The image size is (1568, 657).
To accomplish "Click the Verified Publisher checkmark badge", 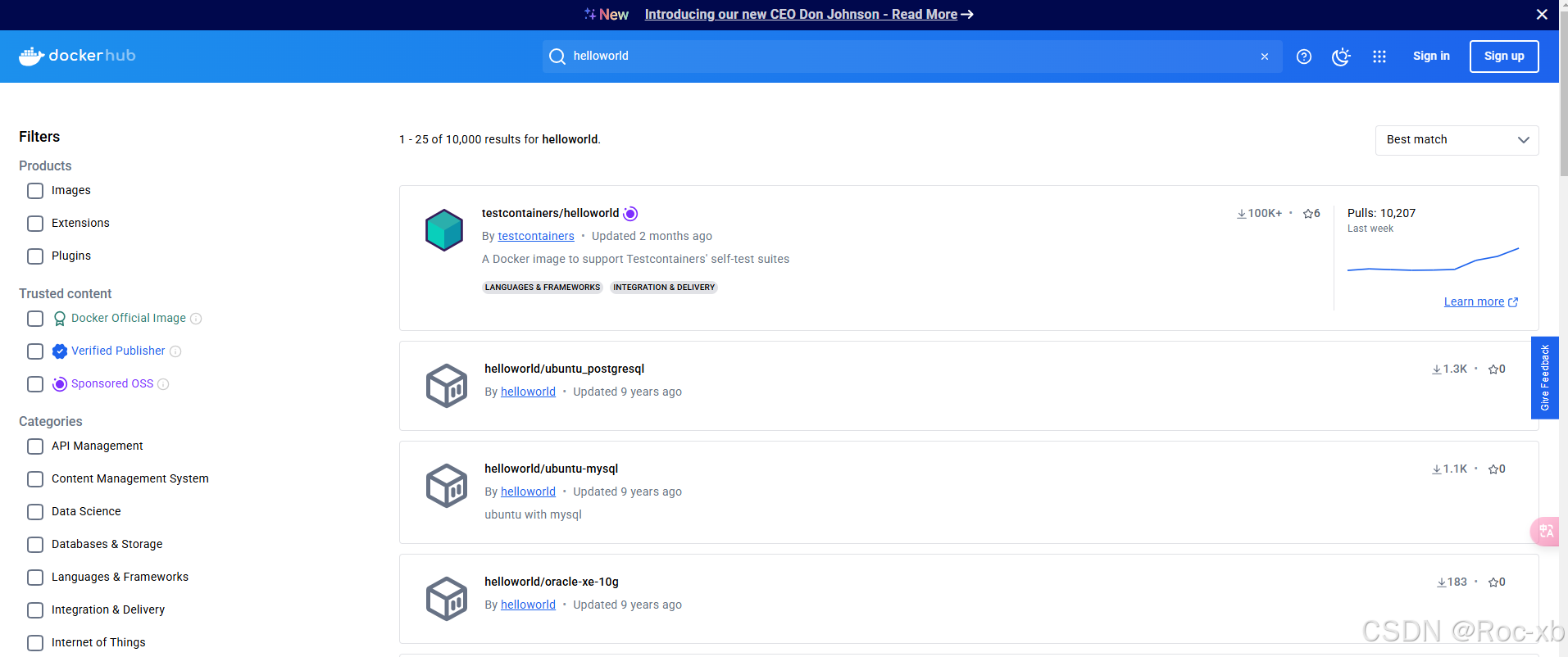I will click(60, 351).
